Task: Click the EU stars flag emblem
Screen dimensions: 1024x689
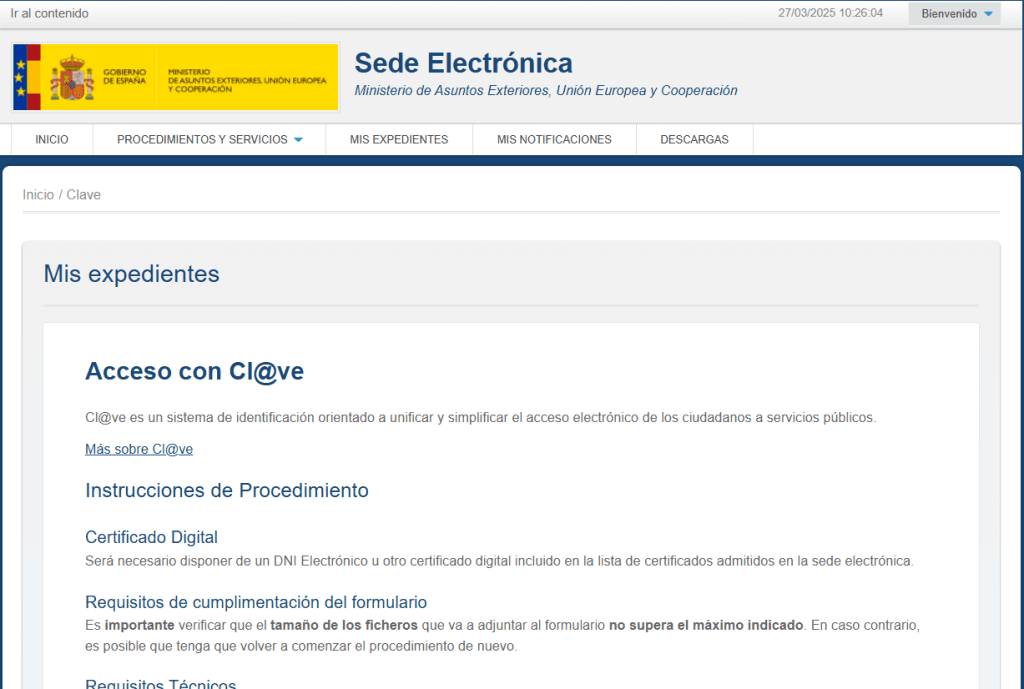Action: (20, 77)
